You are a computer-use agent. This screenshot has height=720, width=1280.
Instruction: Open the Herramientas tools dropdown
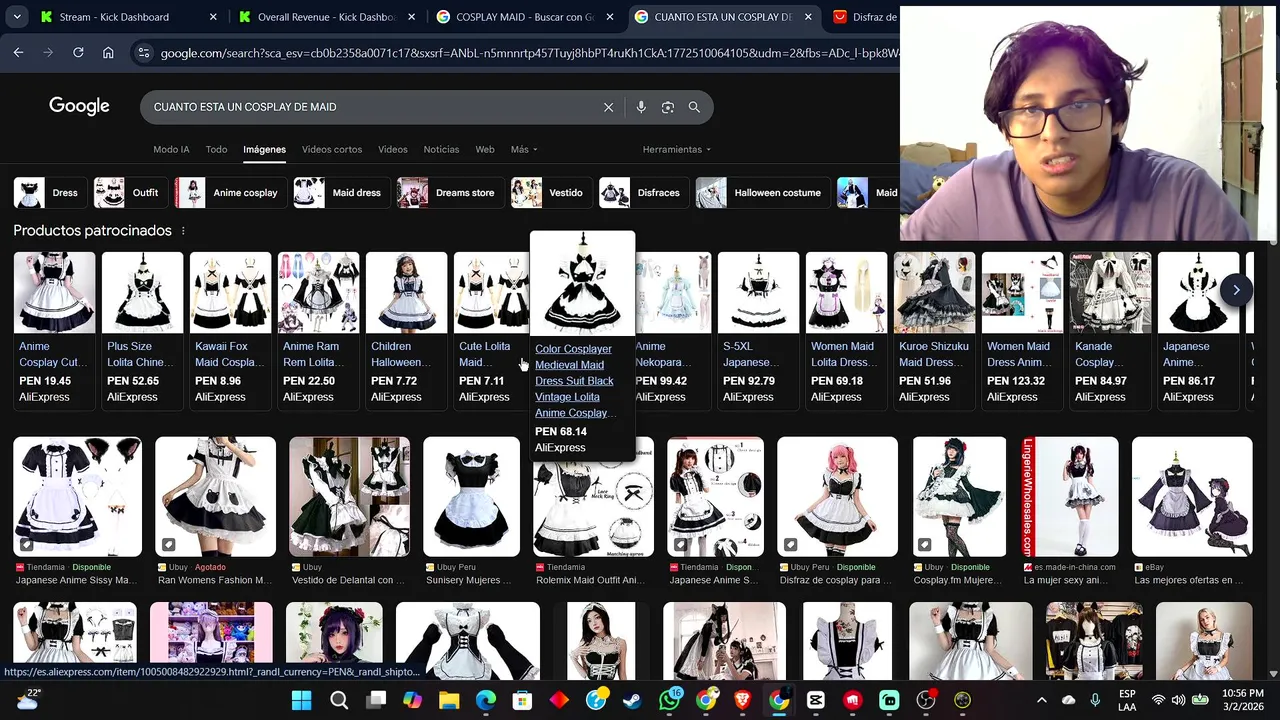[677, 150]
